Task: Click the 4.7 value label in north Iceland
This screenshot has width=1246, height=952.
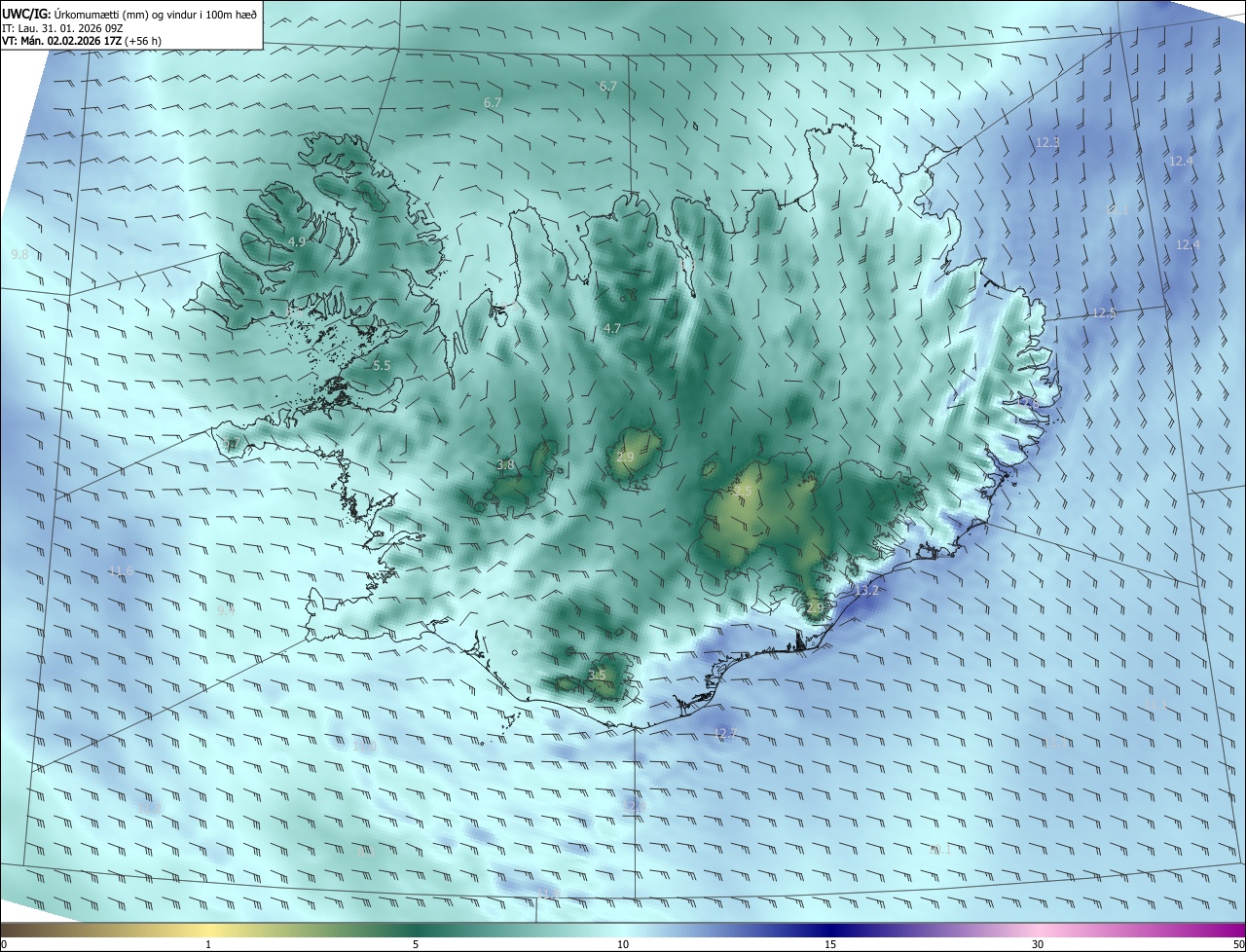Action: tap(612, 329)
